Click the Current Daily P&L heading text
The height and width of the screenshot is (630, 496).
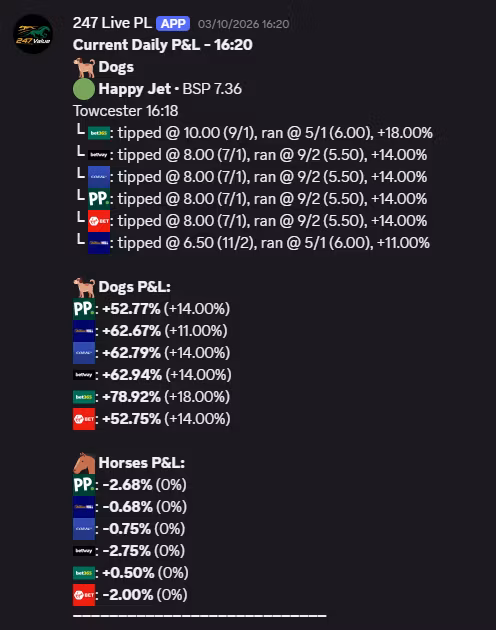[163, 45]
